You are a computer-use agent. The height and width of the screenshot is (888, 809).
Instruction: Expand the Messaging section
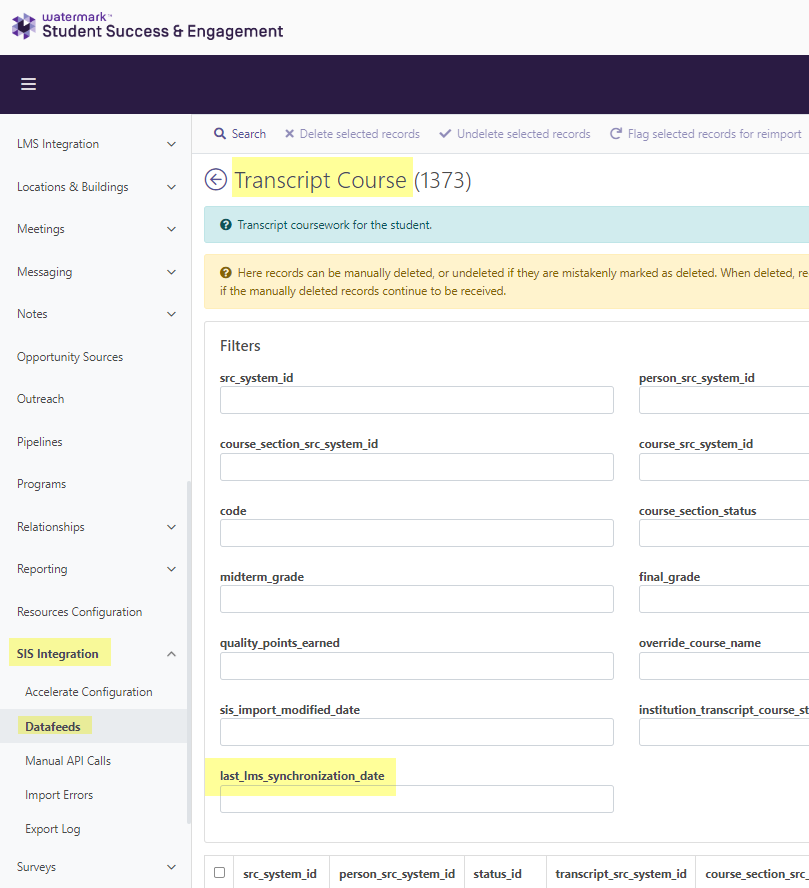[x=171, y=272]
